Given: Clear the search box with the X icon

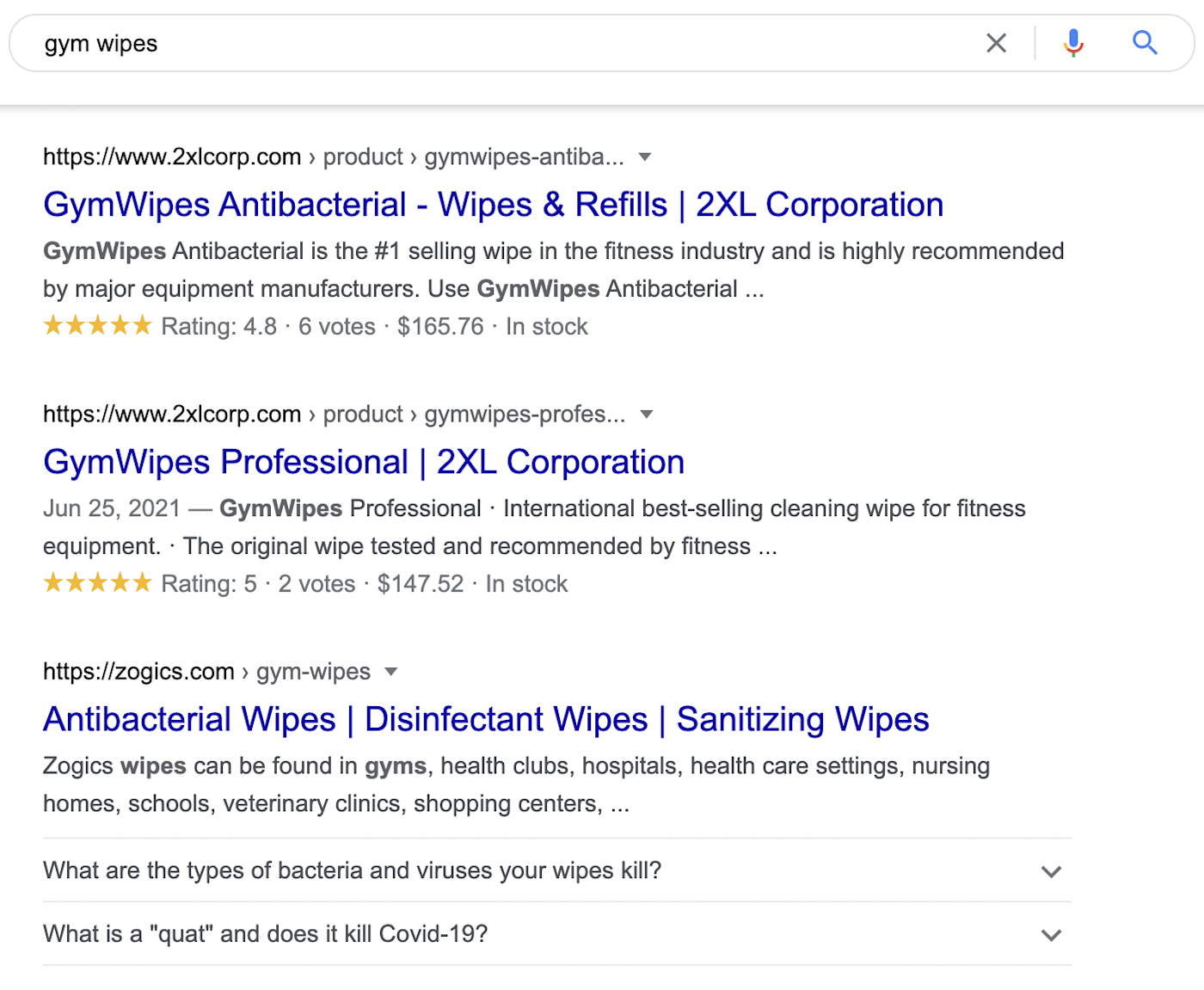Looking at the screenshot, I should pos(996,43).
